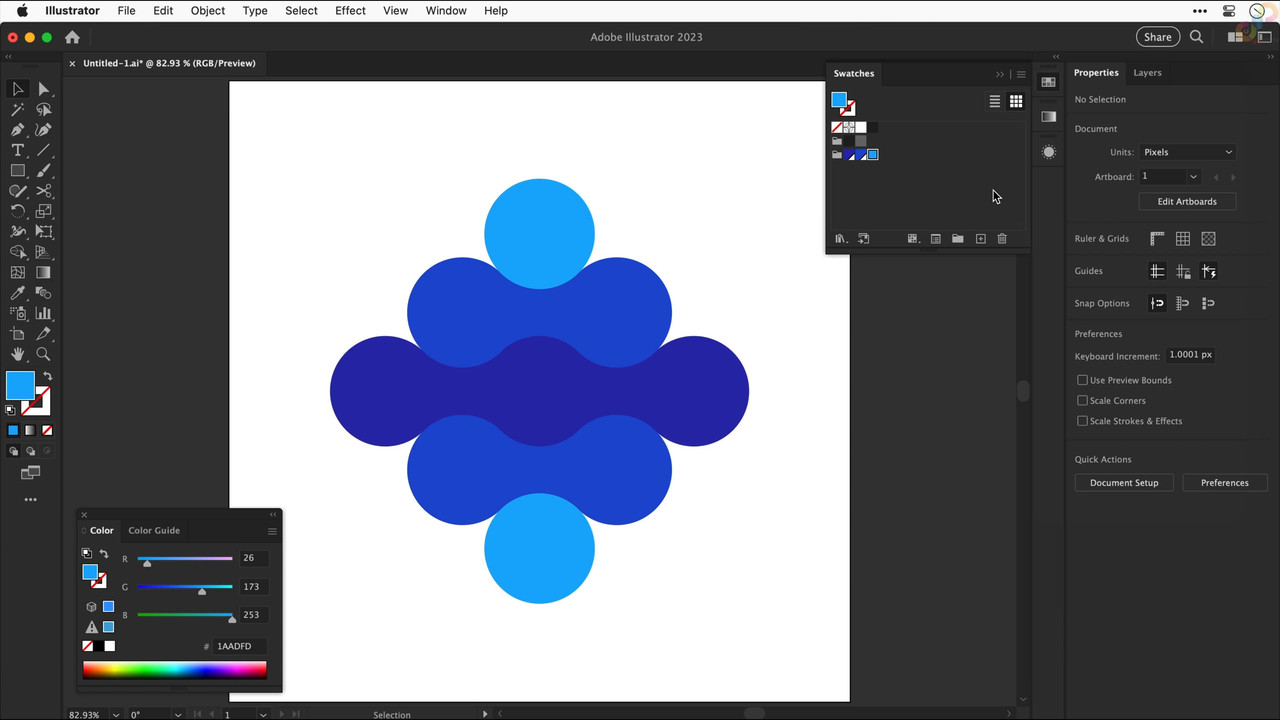Viewport: 1280px width, 720px height.
Task: Enable Use Preview Bounds checkbox
Action: [1082, 380]
